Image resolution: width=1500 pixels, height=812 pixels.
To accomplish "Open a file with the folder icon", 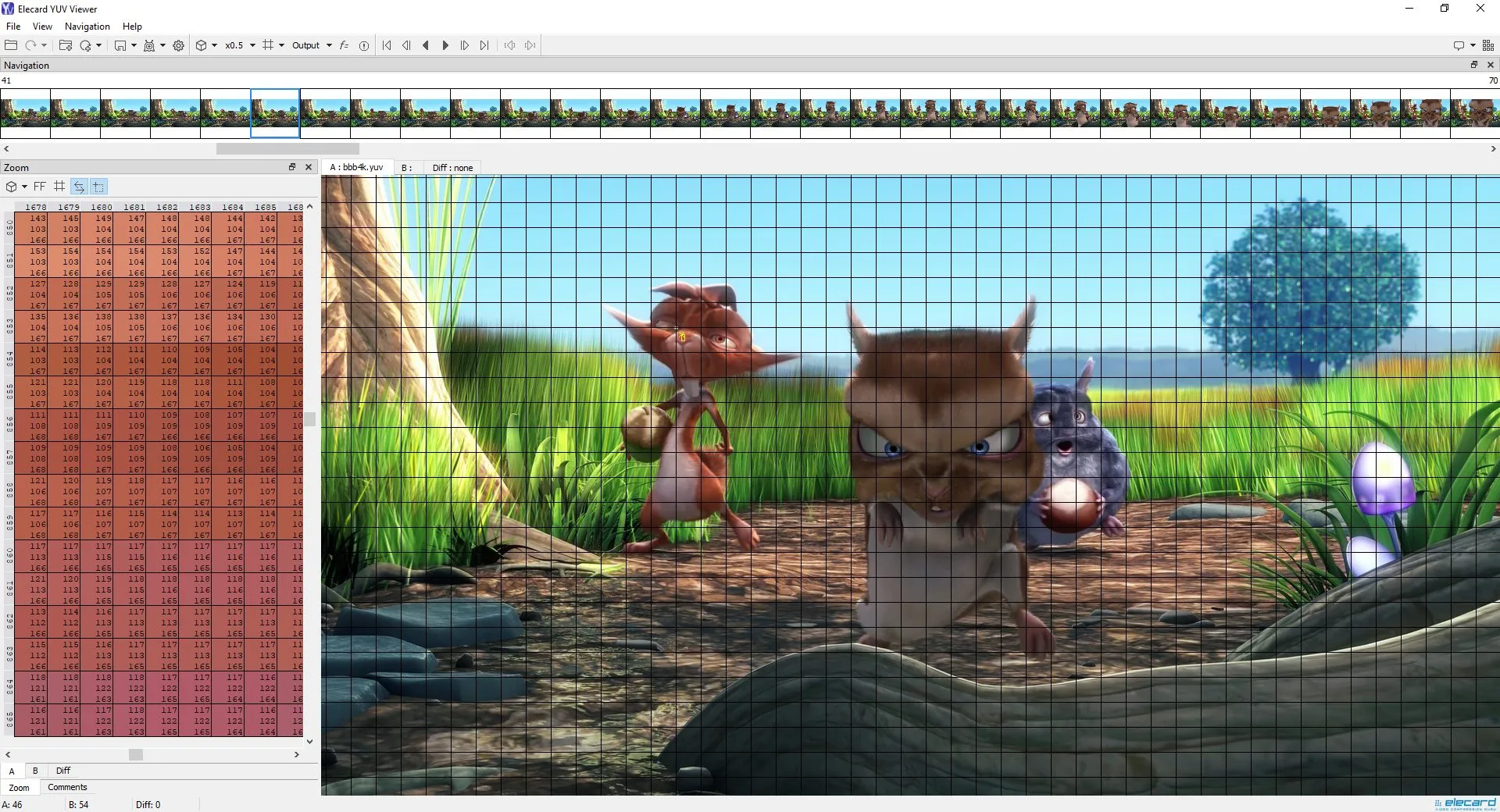I will (x=11, y=45).
